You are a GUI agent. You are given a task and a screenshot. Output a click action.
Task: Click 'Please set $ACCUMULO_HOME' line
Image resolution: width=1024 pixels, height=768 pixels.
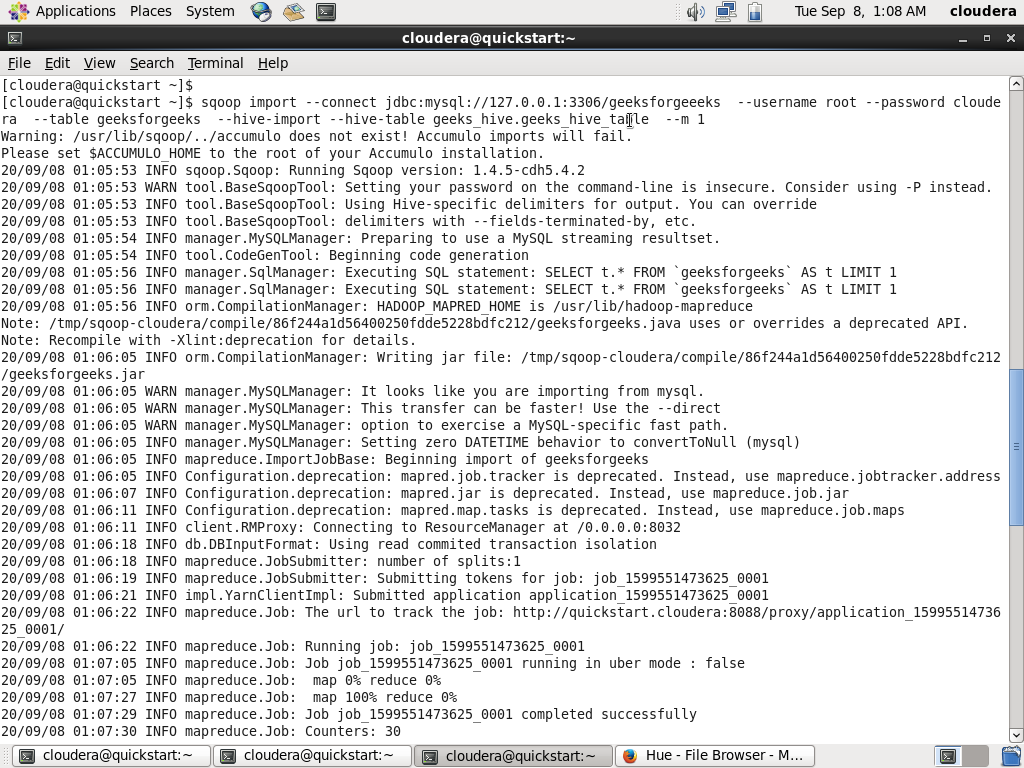(x=272, y=153)
